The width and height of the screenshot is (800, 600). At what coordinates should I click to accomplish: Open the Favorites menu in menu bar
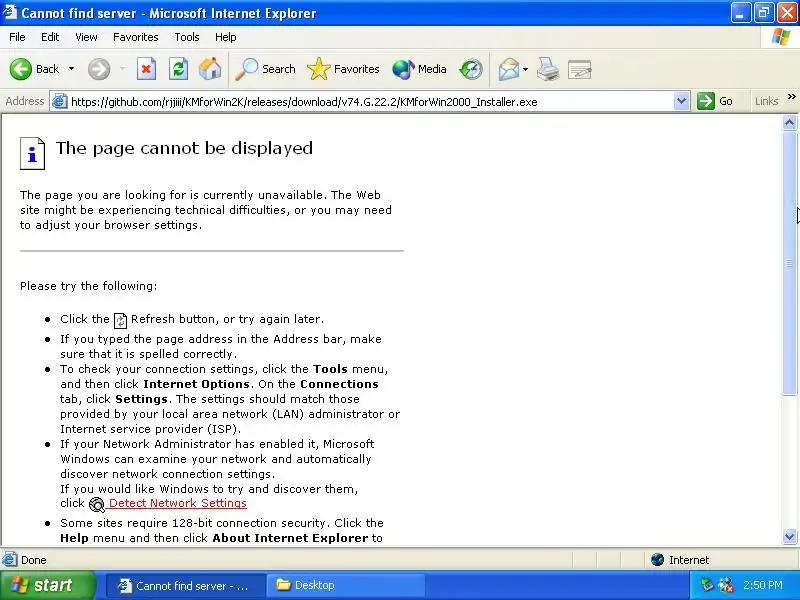136,37
